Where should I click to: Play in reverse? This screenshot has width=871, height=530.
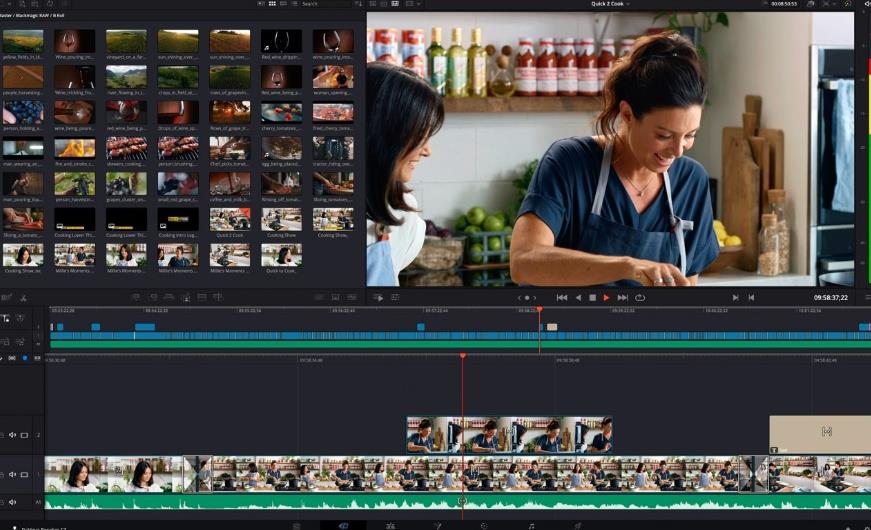[578, 298]
